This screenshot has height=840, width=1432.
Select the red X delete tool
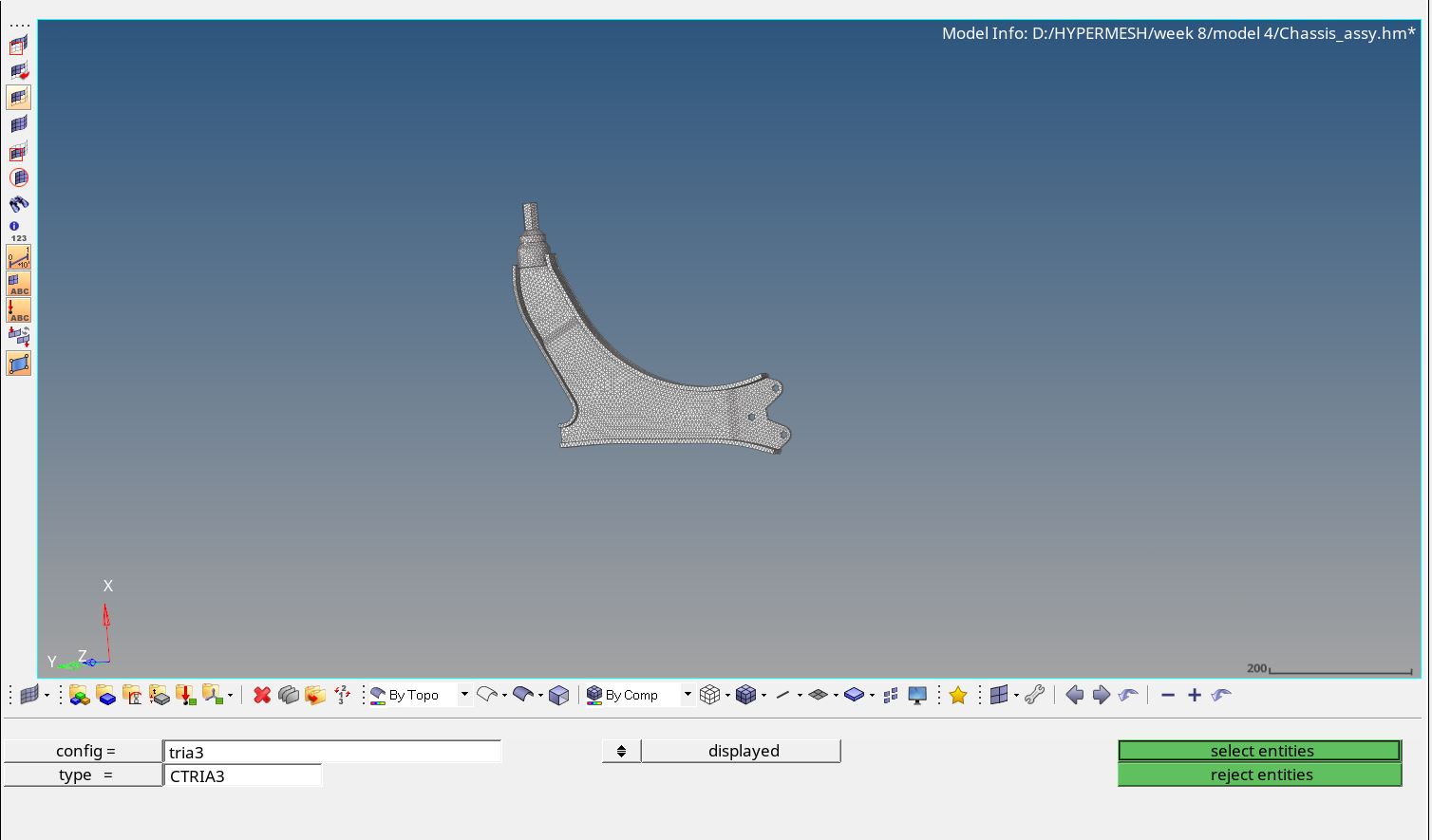[x=262, y=695]
